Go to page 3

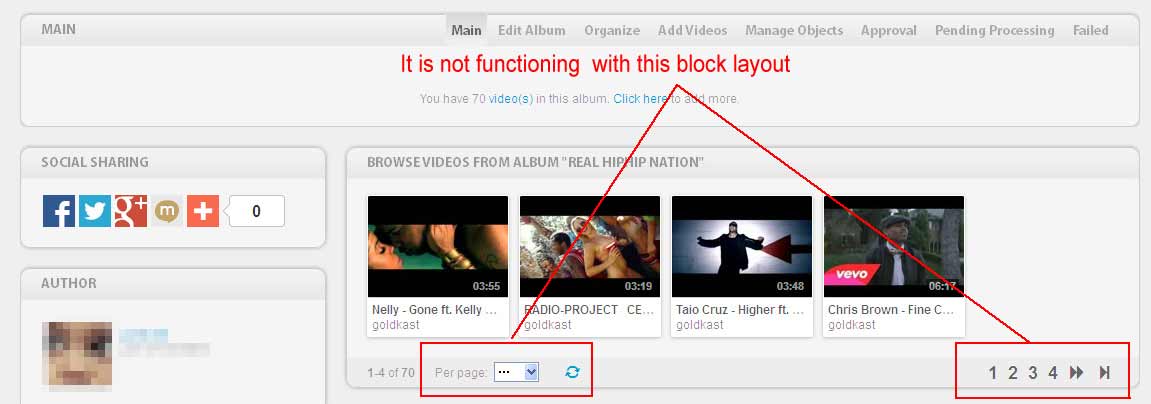1032,373
